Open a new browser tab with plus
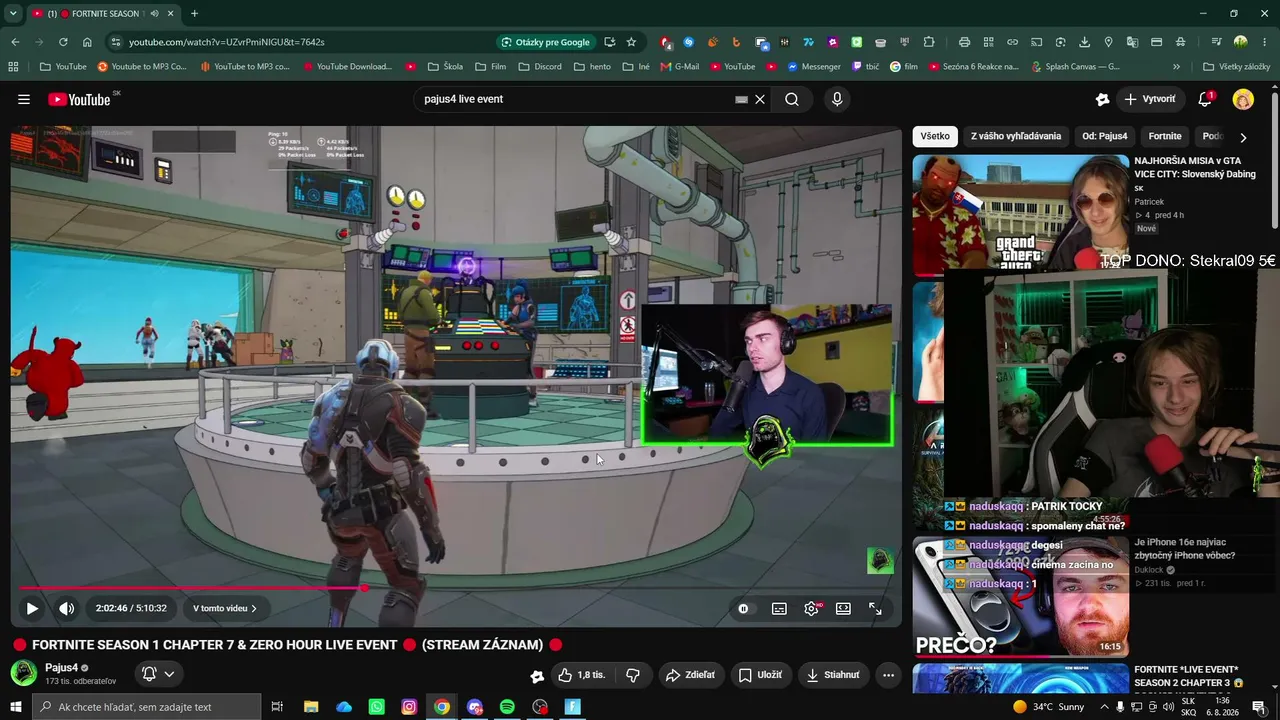The image size is (1280, 720). [x=194, y=14]
